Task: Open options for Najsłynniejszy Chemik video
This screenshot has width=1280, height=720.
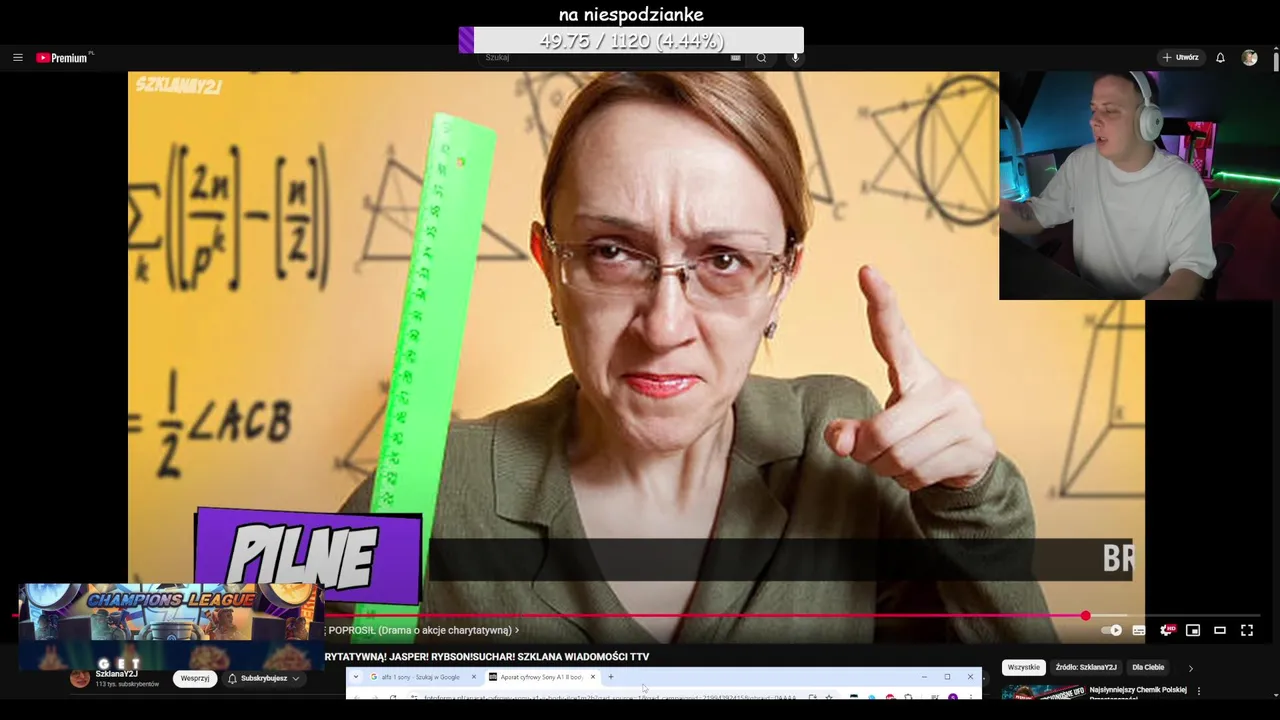Action: click(1198, 691)
